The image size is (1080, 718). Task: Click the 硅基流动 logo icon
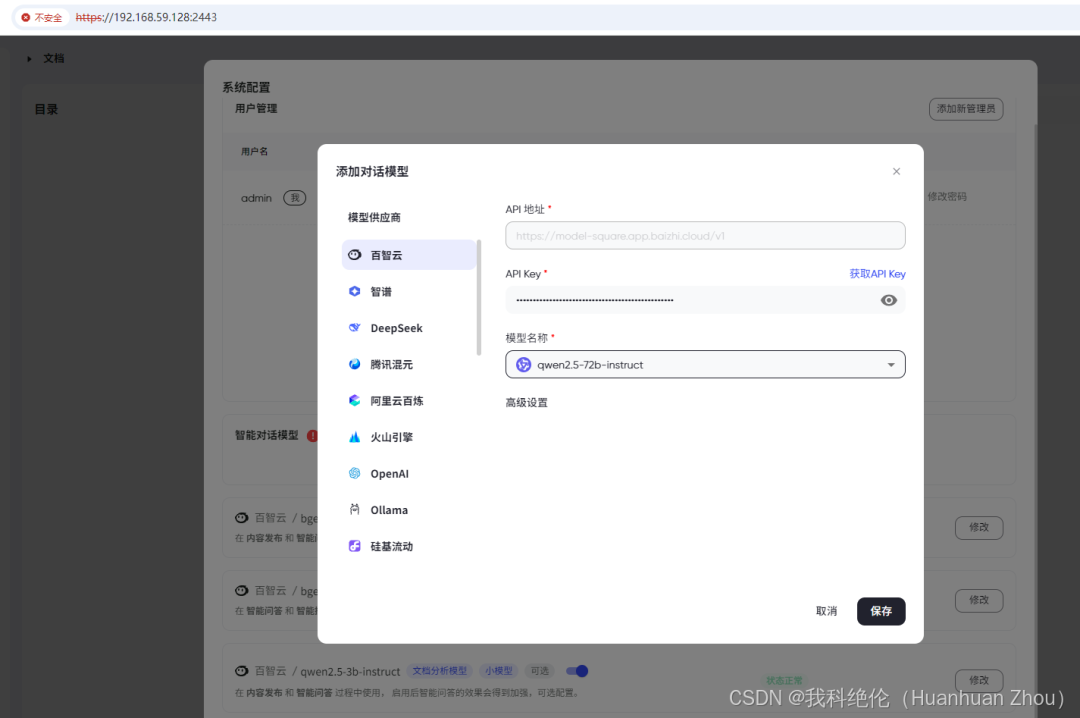355,546
